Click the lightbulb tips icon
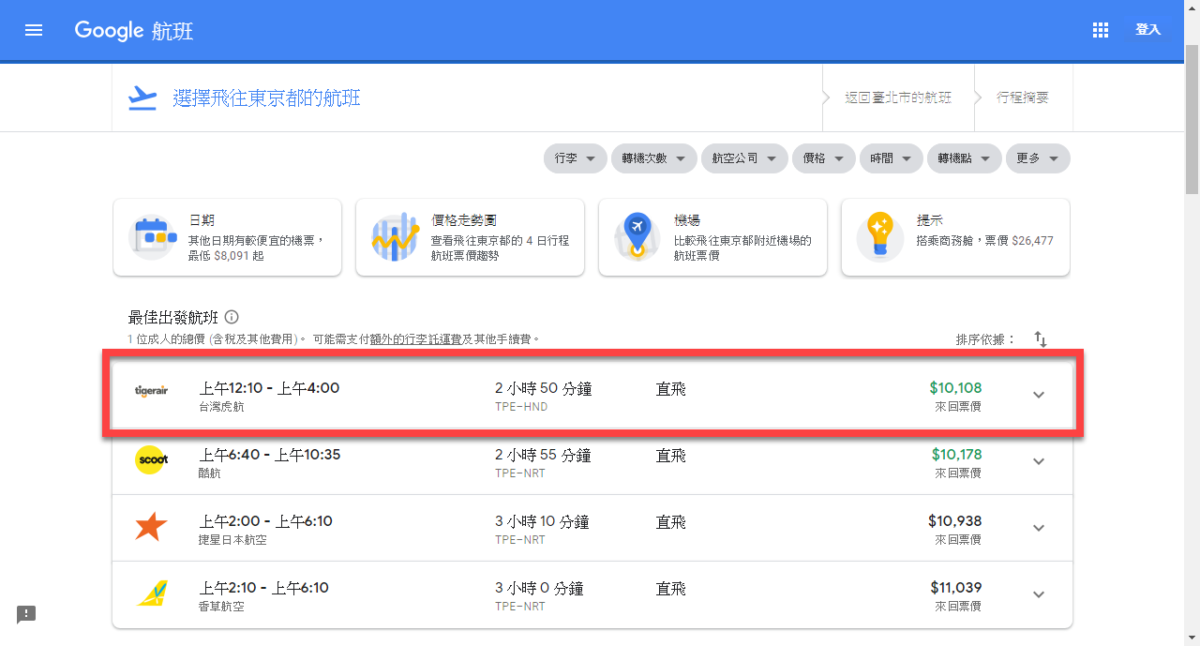Viewport: 1200px width, 646px height. 880,237
